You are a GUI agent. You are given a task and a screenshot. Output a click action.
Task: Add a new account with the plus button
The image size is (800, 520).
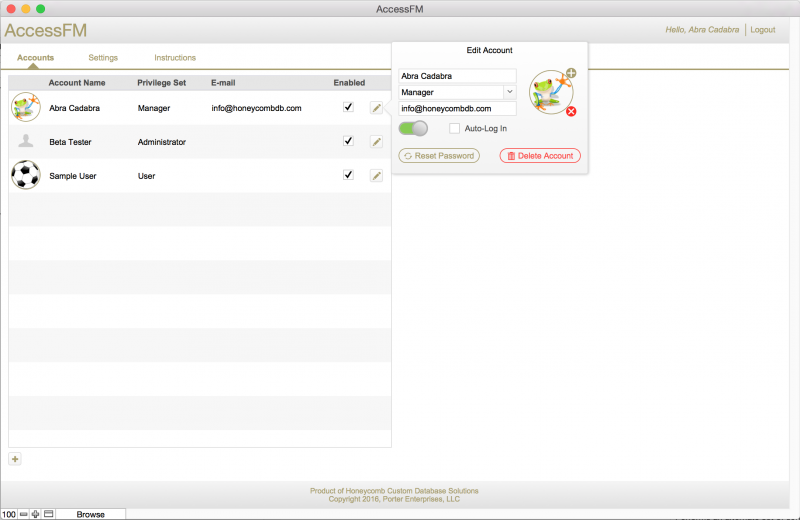(x=15, y=459)
